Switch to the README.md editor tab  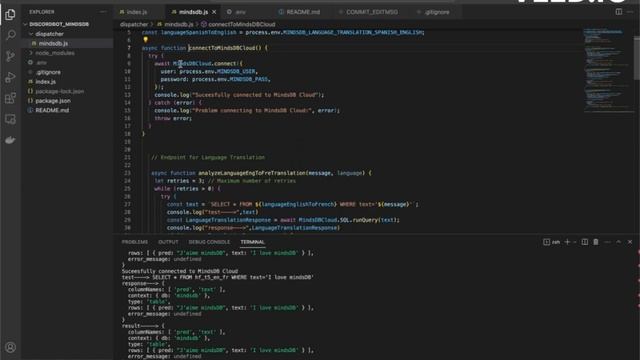click(302, 12)
